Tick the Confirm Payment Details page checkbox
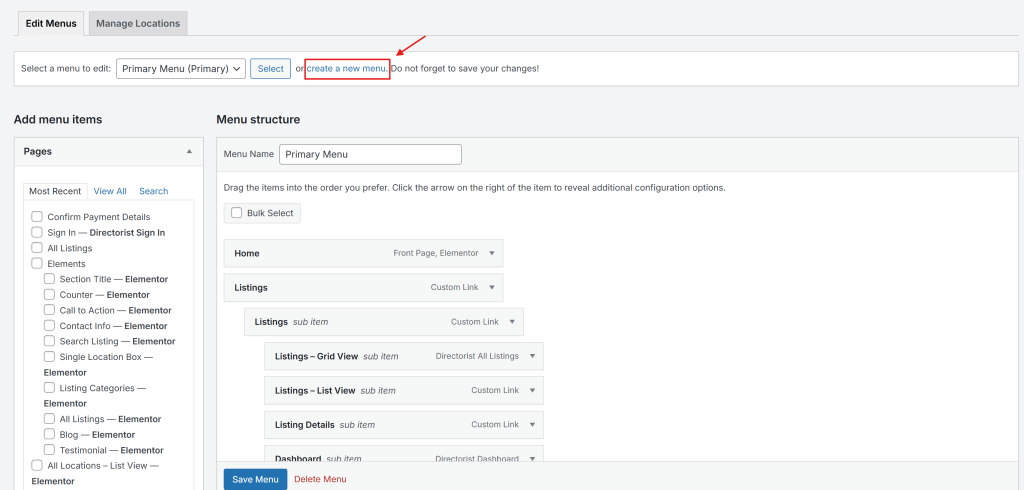 point(37,217)
